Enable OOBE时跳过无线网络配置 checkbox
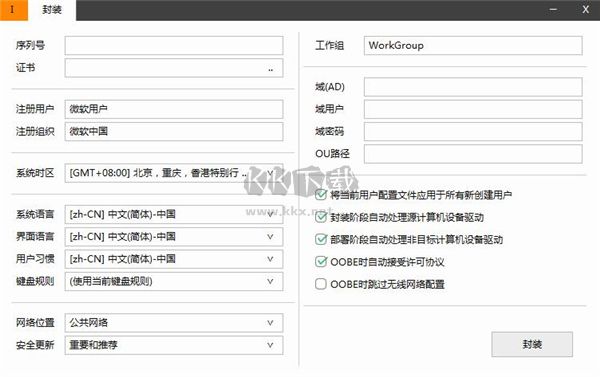 (x=321, y=284)
